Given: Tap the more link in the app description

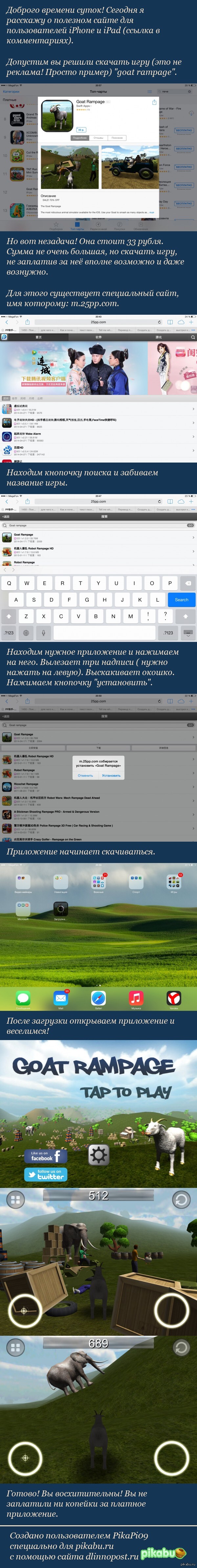Looking at the screenshot, I should (x=151, y=213).
